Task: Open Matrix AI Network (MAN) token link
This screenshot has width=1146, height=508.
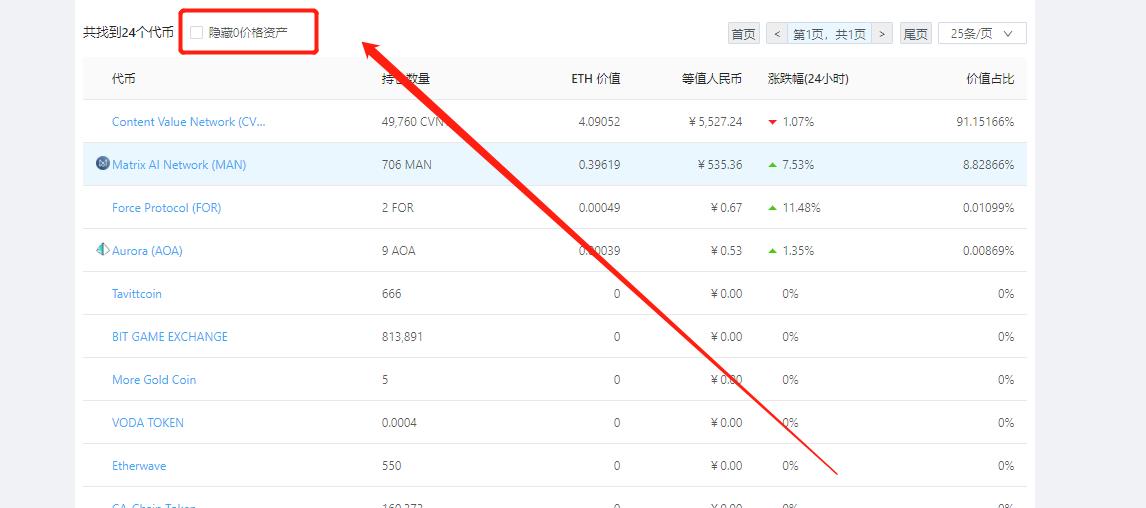Action: [179, 165]
